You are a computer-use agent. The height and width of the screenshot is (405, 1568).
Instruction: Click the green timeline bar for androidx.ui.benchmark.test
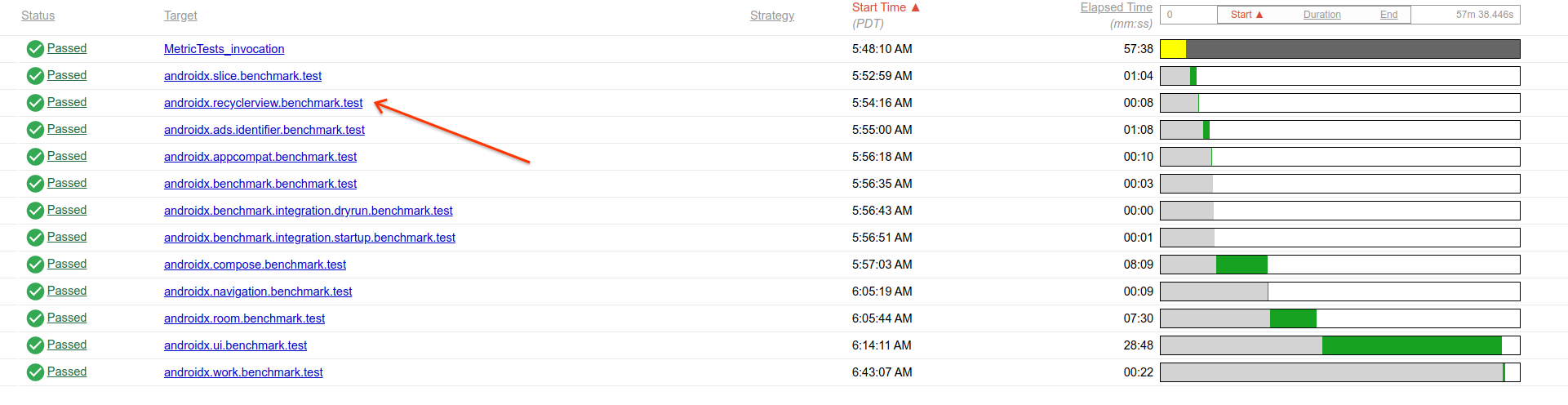pyautogui.click(x=1411, y=345)
